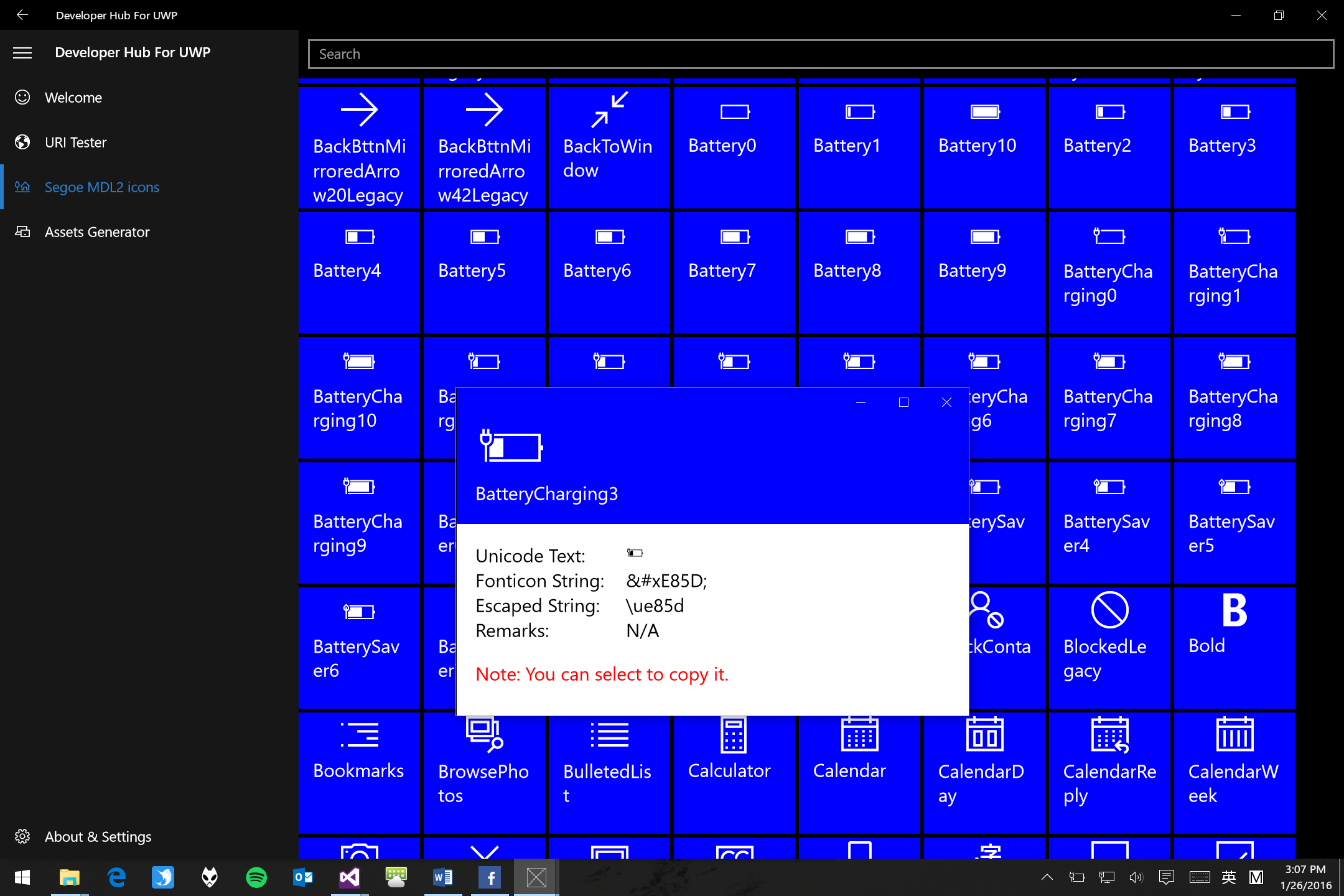Select the Battery3 icon tile

pyautogui.click(x=1234, y=147)
